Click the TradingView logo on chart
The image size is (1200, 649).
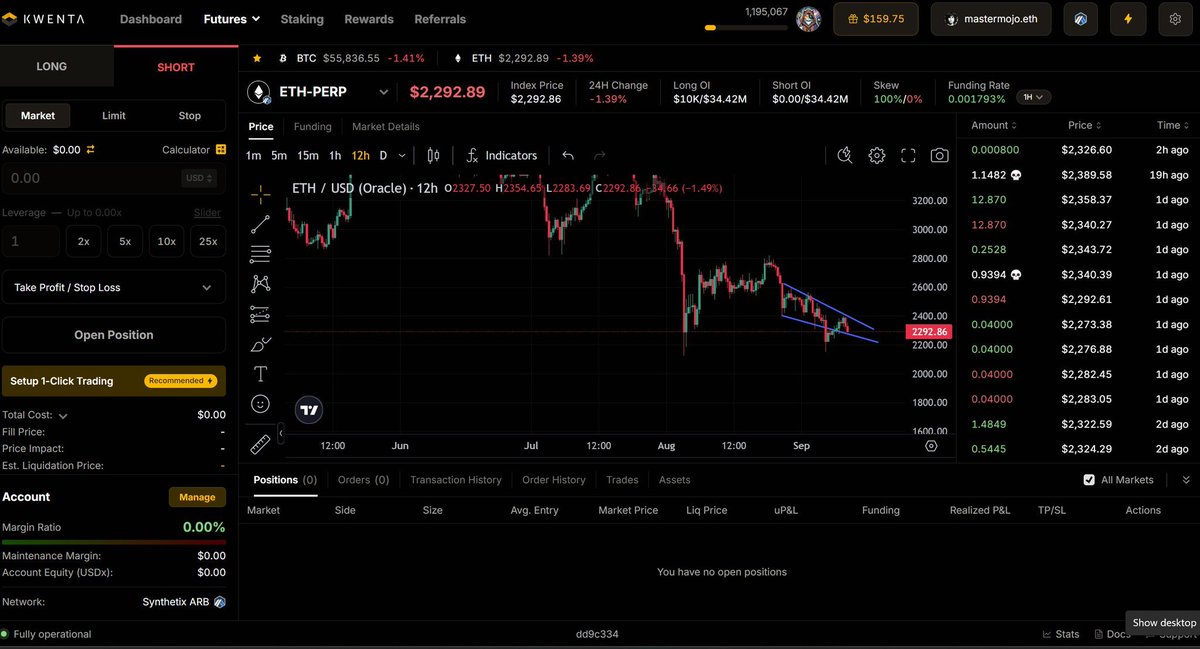pos(309,409)
